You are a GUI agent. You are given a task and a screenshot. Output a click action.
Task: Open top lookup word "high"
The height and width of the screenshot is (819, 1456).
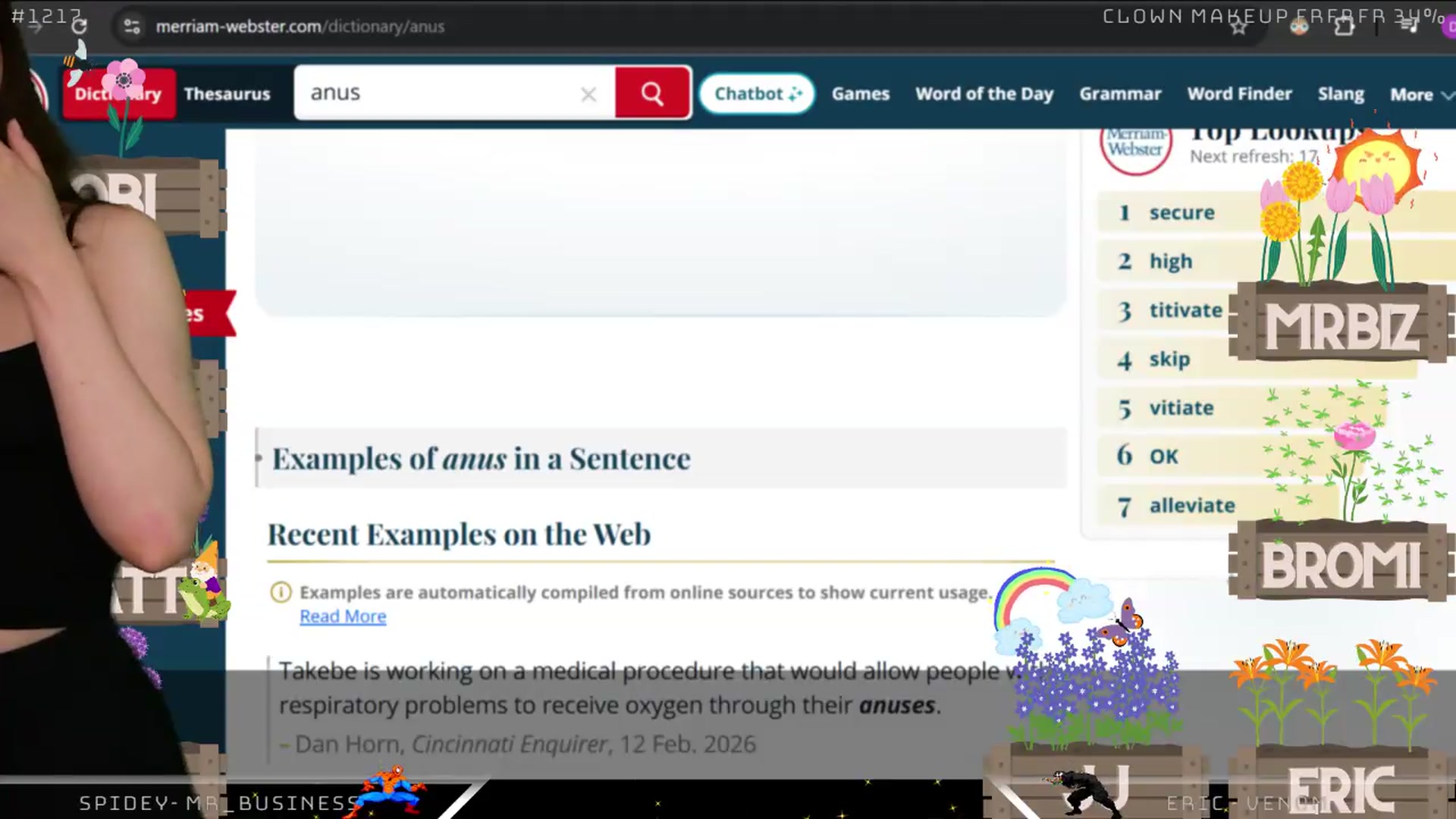(x=1171, y=262)
